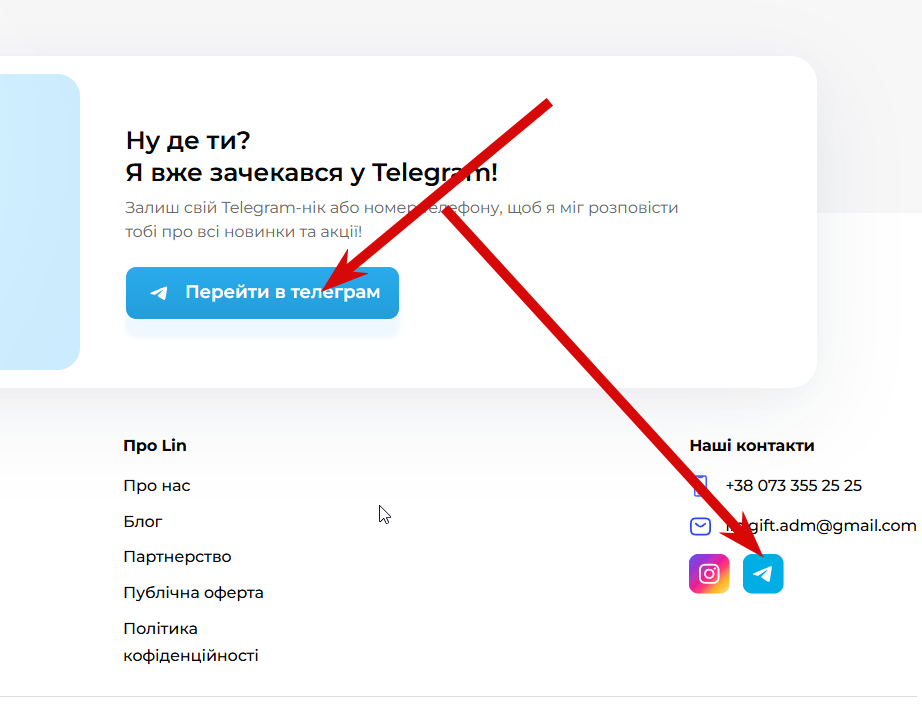Click the 'Ну де ти?' headline
922x714 pixels.
[x=188, y=141]
